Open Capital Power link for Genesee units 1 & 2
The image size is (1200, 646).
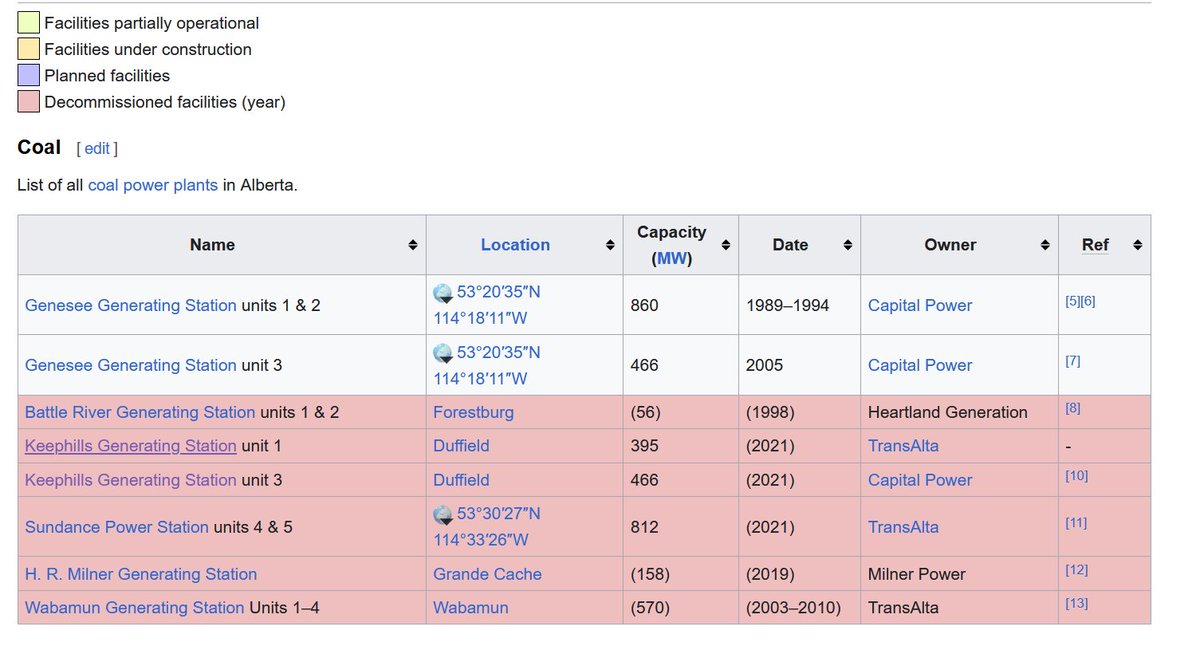pos(920,305)
